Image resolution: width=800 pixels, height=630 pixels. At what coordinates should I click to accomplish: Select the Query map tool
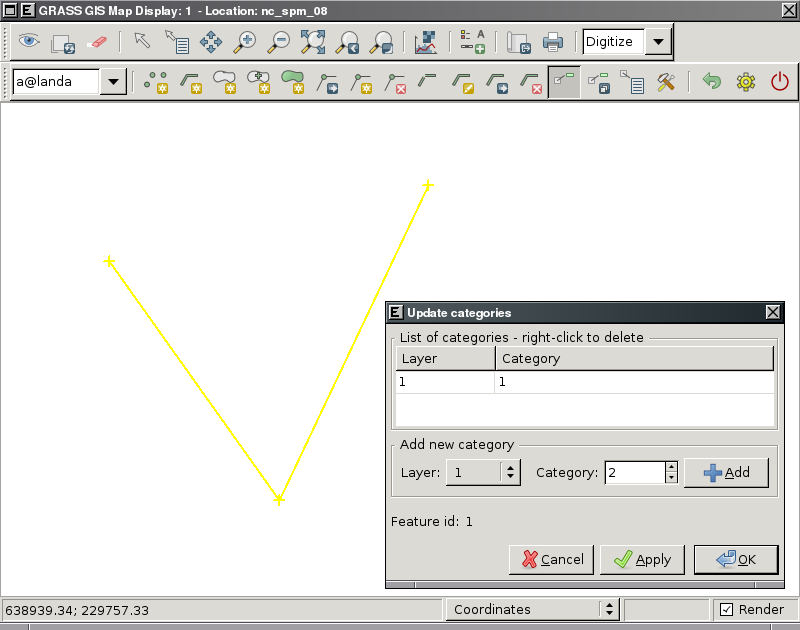pyautogui.click(x=177, y=42)
